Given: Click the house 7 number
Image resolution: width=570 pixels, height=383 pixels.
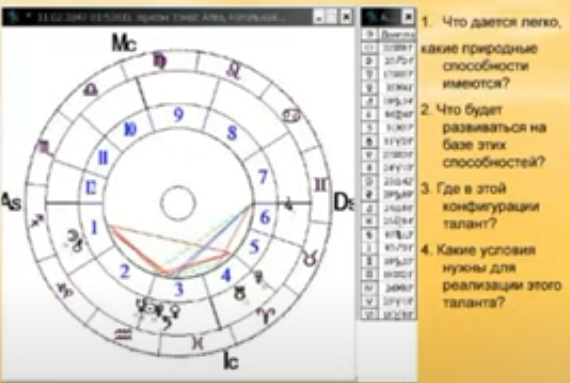Looking at the screenshot, I should point(263,177).
